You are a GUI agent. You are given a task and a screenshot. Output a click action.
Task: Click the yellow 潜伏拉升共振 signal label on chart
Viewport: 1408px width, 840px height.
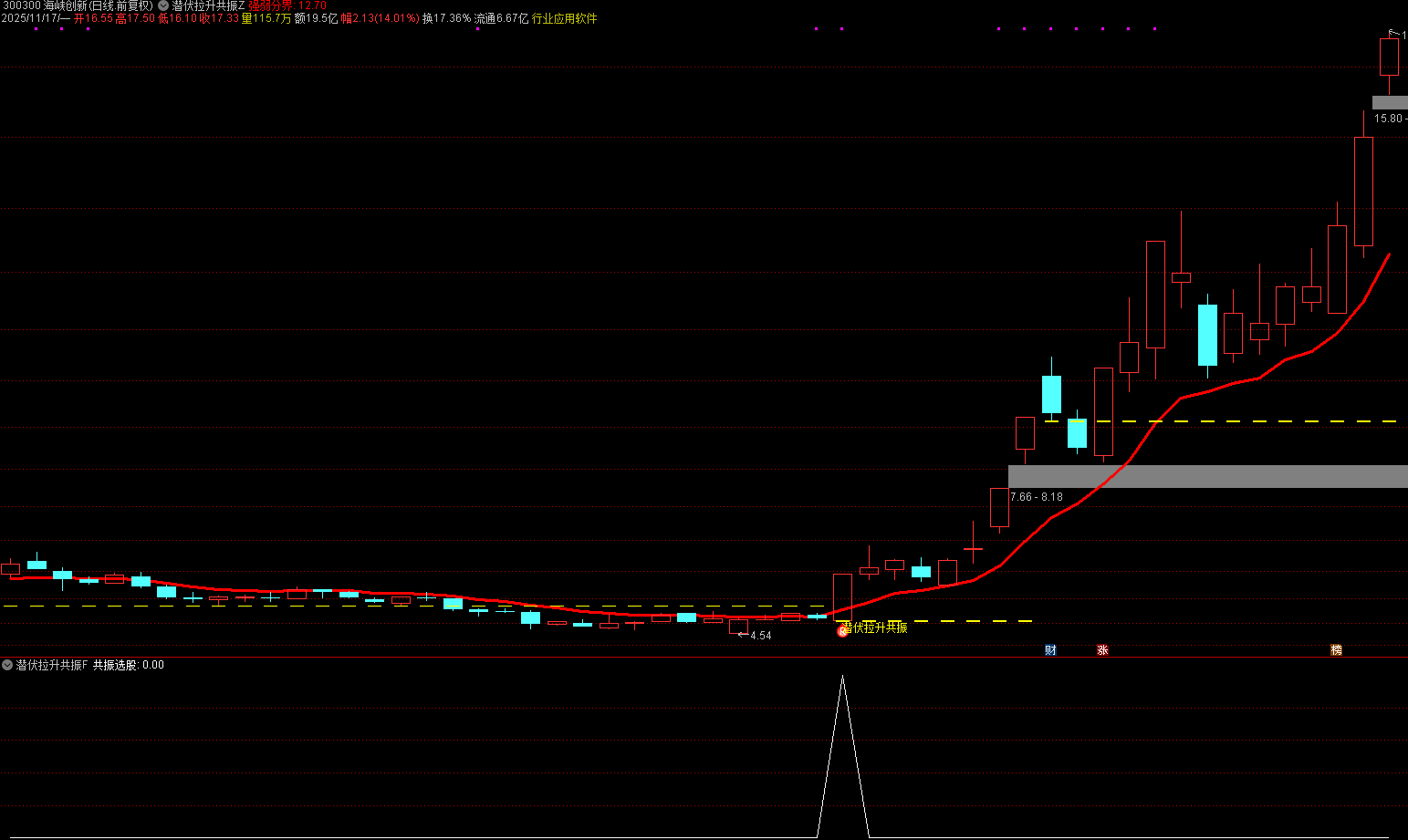[x=874, y=627]
